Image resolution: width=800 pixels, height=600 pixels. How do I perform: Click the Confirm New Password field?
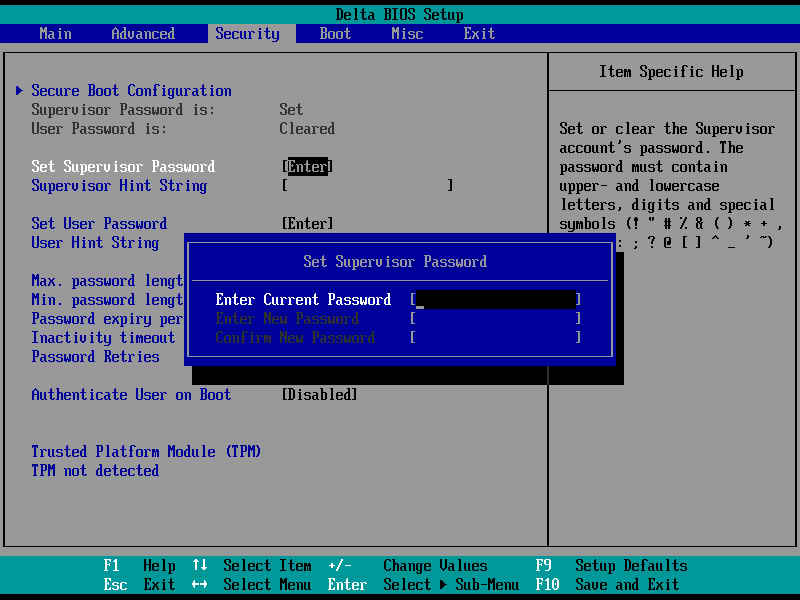(495, 338)
